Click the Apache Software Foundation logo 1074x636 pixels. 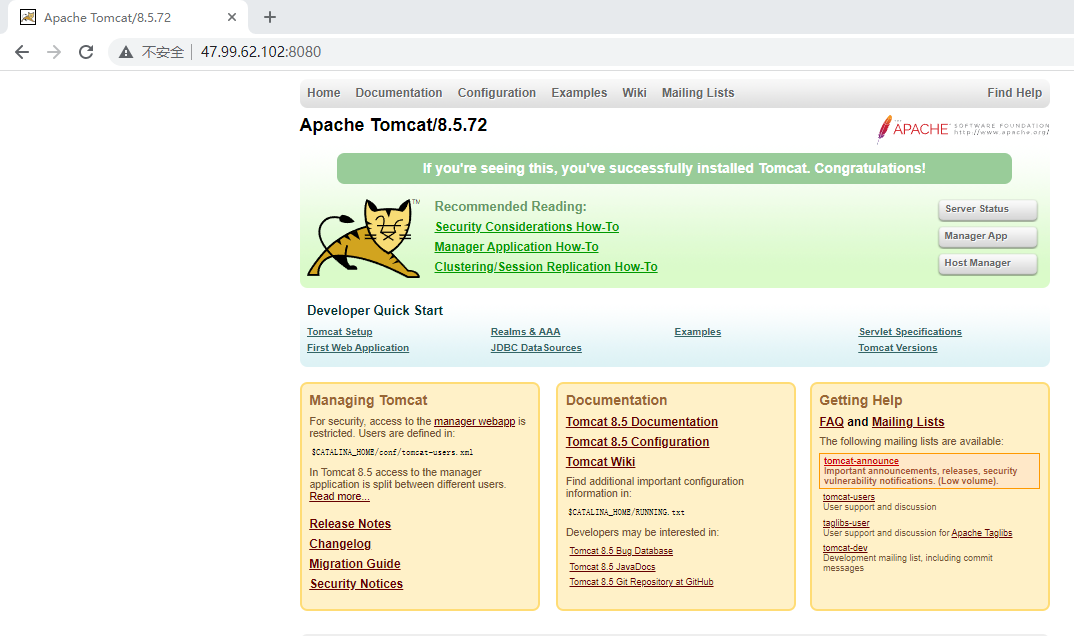[x=962, y=129]
